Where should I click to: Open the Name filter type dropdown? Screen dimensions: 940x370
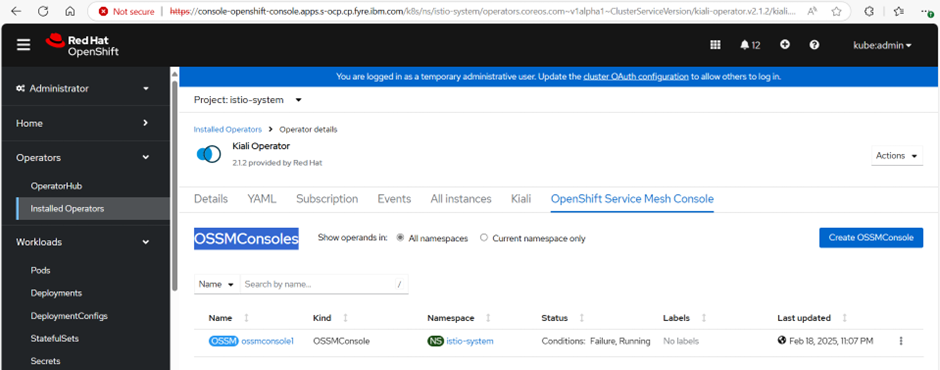tap(216, 284)
